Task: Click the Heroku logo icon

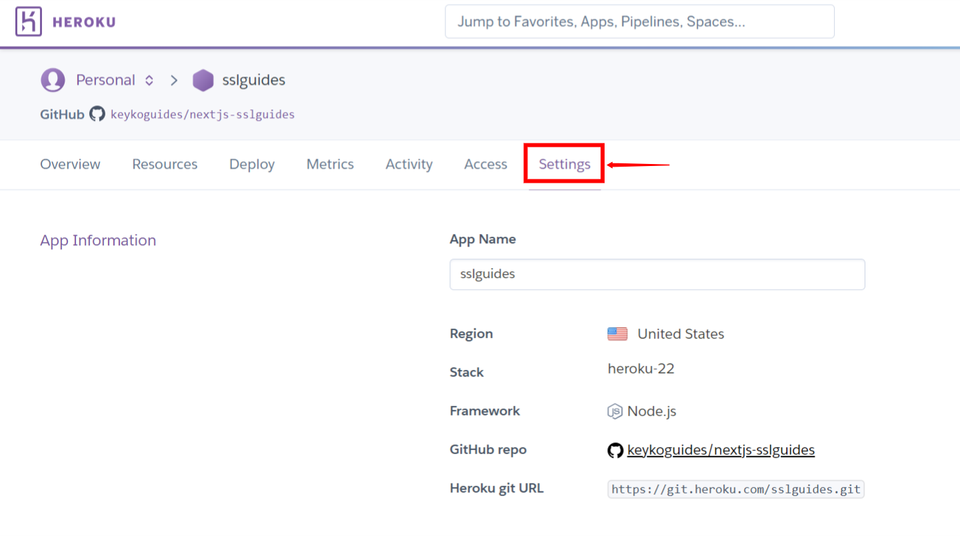Action: 29,21
